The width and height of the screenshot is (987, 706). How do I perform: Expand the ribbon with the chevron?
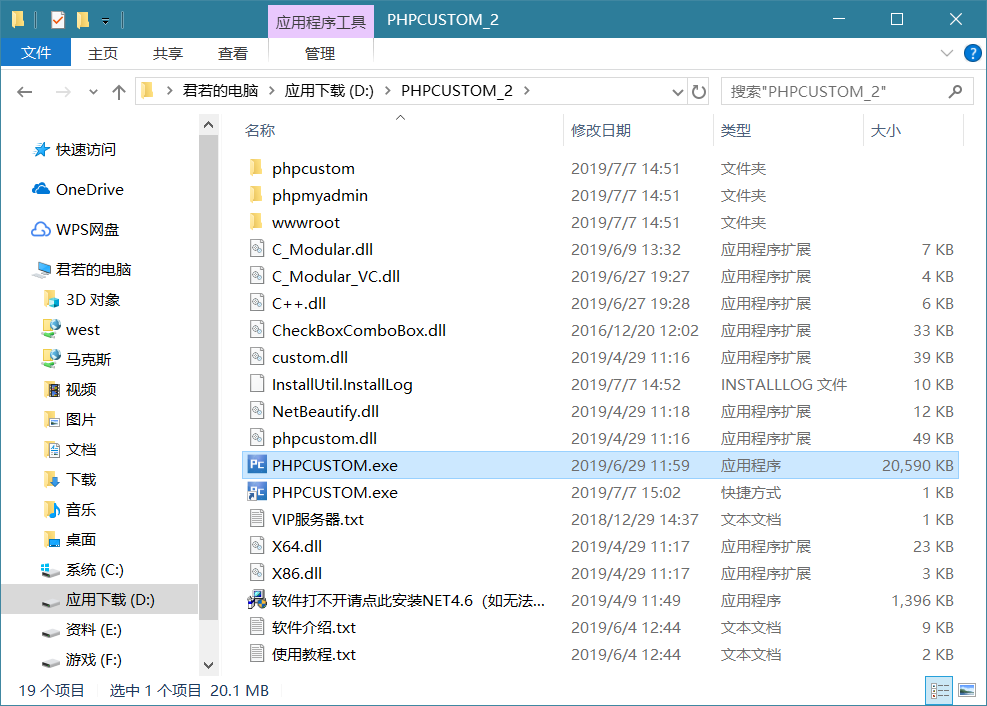(946, 53)
